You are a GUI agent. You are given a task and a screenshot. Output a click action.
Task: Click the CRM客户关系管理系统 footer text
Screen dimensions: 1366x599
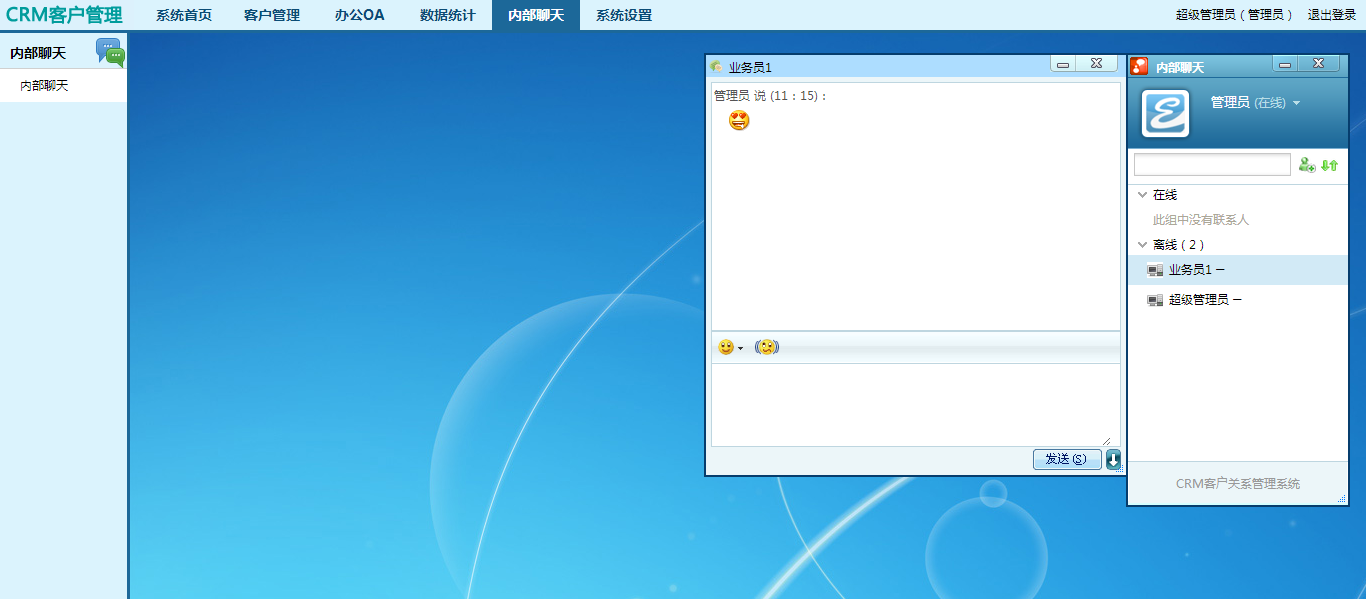pyautogui.click(x=1238, y=484)
